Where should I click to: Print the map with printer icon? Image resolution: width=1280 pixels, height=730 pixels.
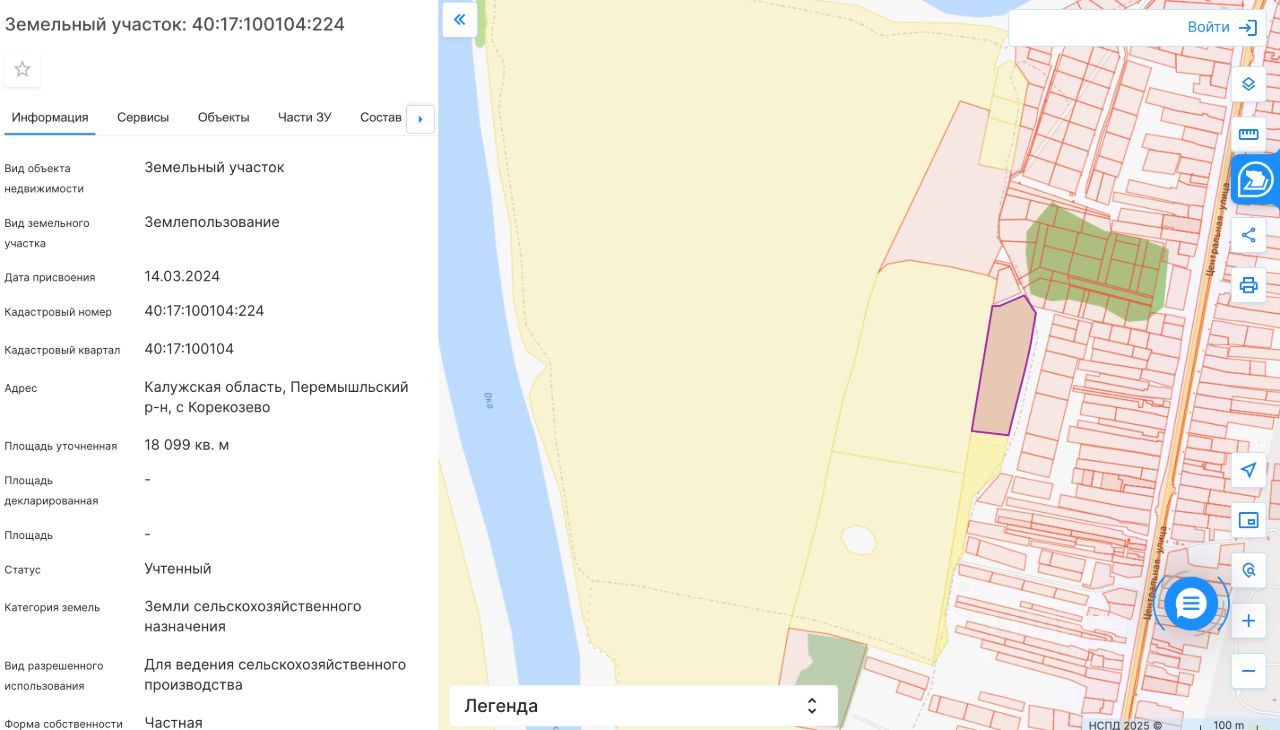point(1248,285)
